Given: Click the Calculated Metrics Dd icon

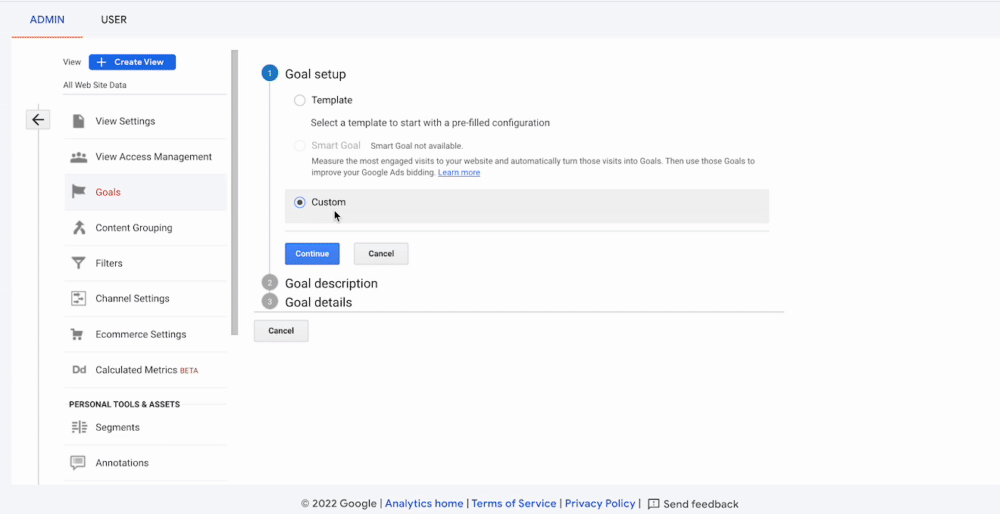Looking at the screenshot, I should click(79, 370).
